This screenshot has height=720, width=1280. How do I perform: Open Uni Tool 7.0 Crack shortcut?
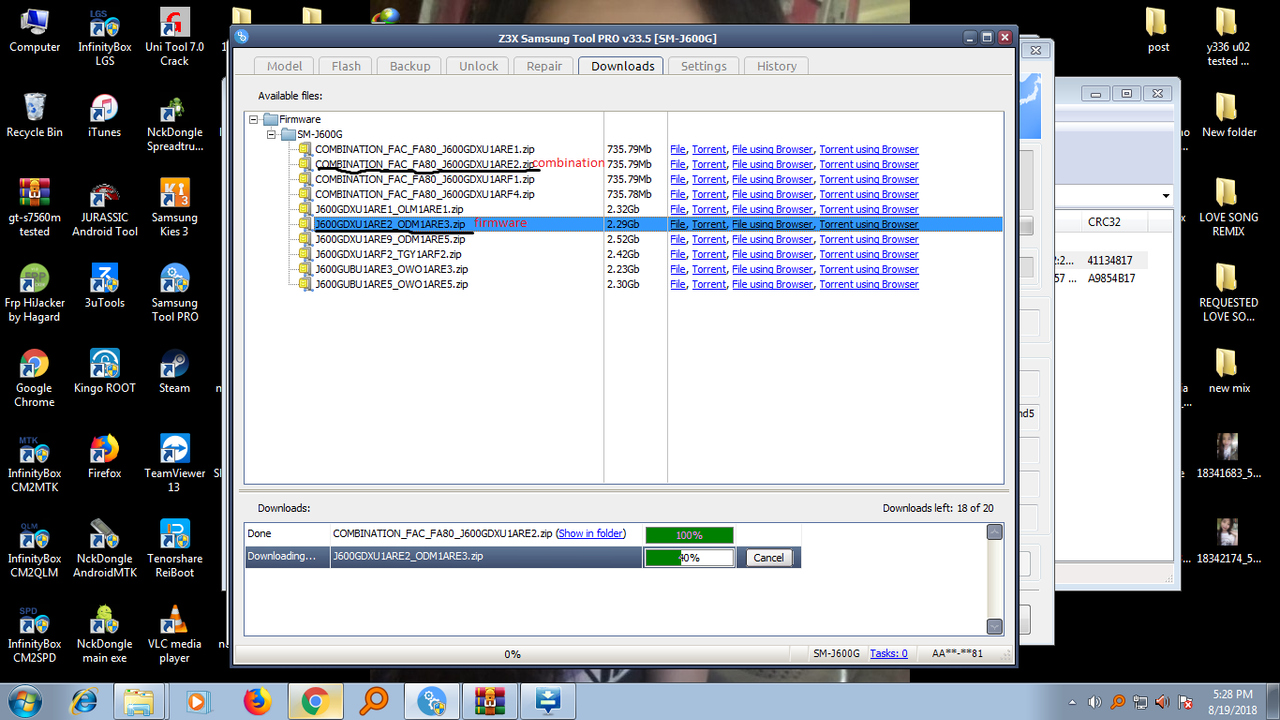pyautogui.click(x=174, y=37)
